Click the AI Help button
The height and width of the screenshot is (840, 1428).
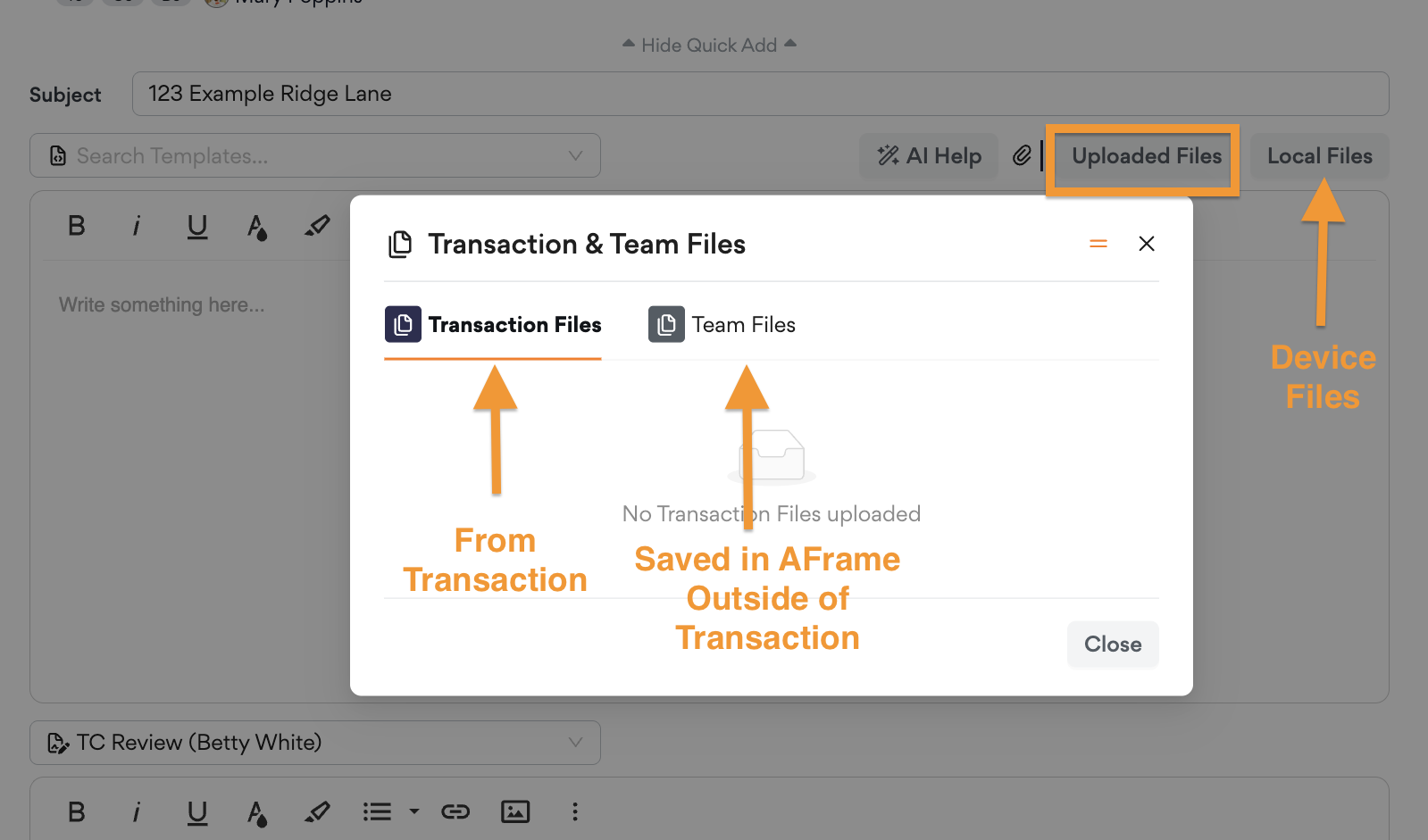[929, 156]
